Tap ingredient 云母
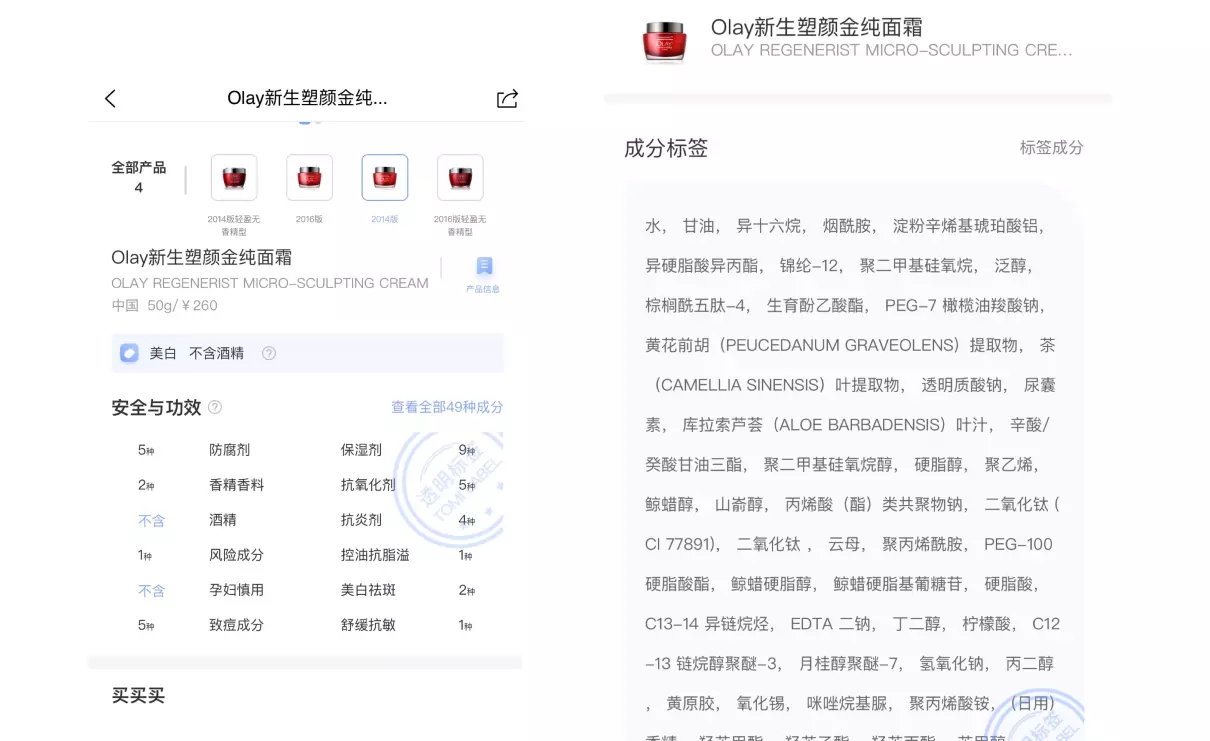Image resolution: width=1210 pixels, height=741 pixels. (x=845, y=544)
